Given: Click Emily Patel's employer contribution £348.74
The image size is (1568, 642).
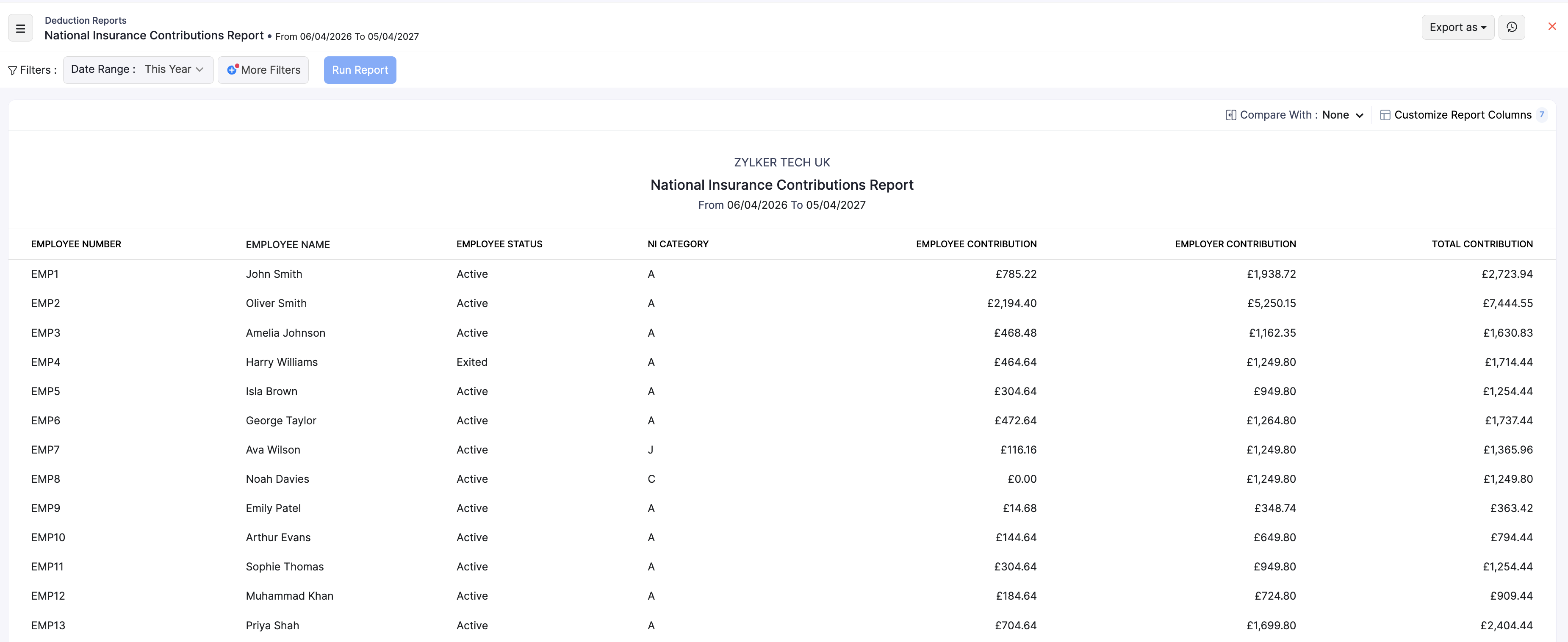Looking at the screenshot, I should coord(1274,508).
